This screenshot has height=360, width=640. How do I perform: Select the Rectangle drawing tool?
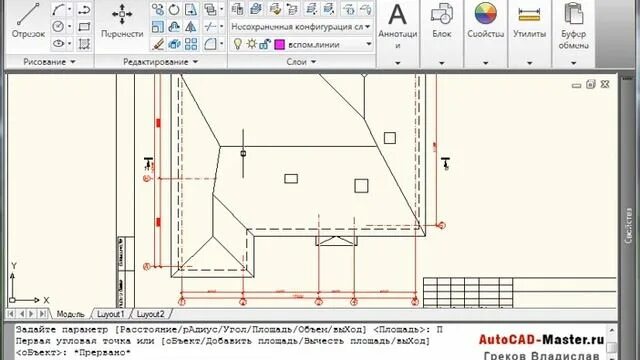pos(84,27)
